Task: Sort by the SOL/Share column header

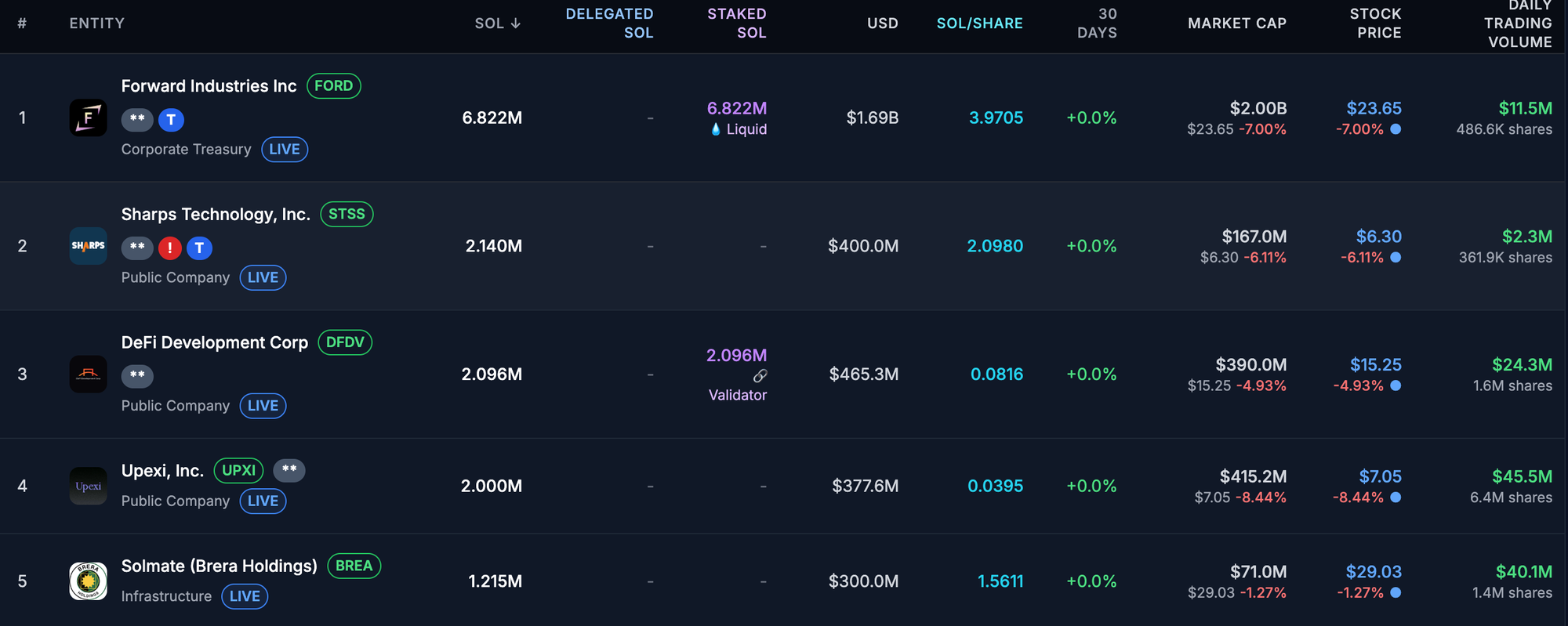Action: point(979,24)
